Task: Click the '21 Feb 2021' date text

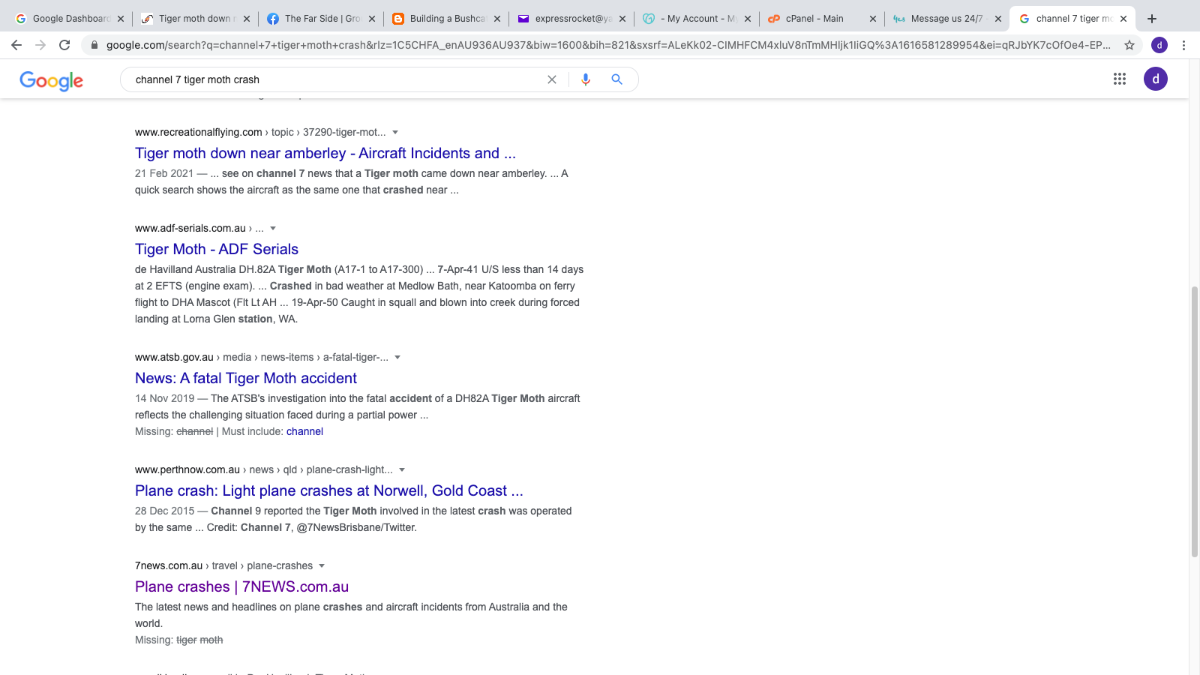Action: pos(164,174)
